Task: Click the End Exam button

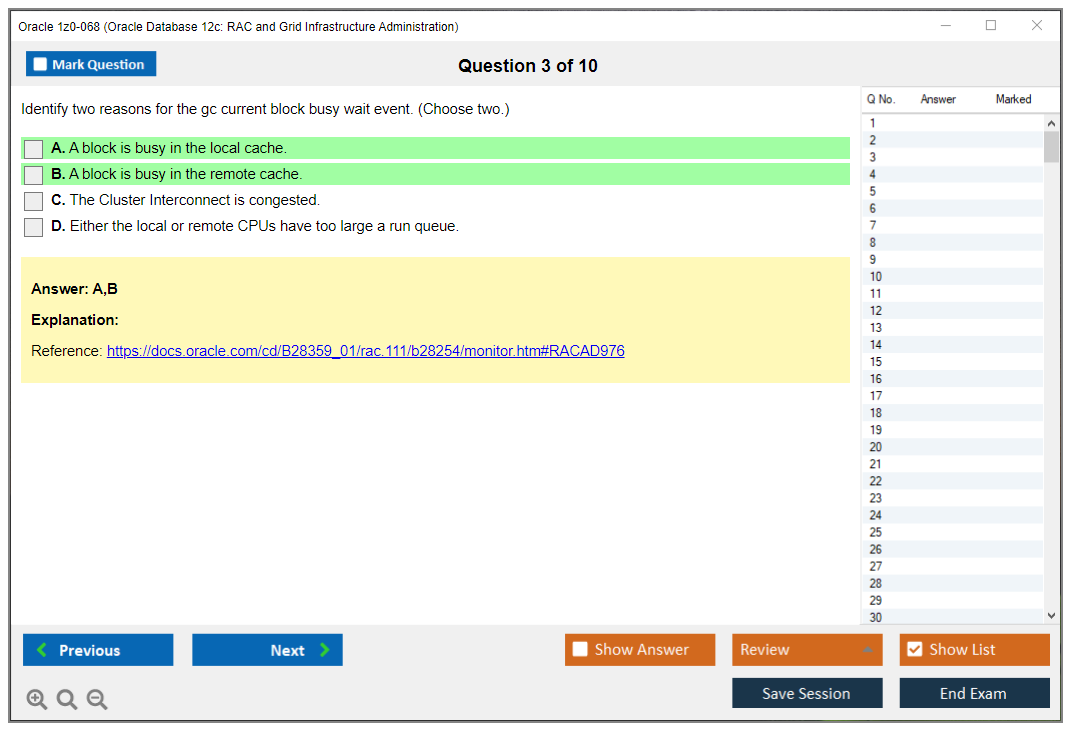Action: [974, 692]
